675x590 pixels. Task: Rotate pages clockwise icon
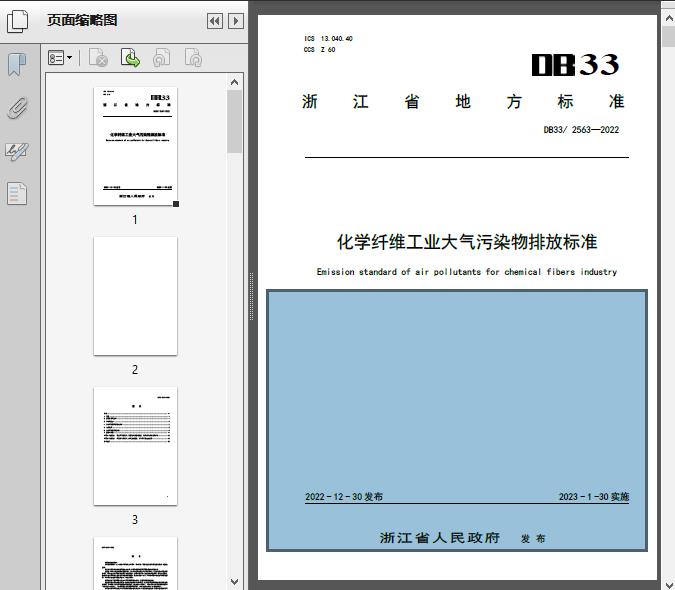coord(193,58)
